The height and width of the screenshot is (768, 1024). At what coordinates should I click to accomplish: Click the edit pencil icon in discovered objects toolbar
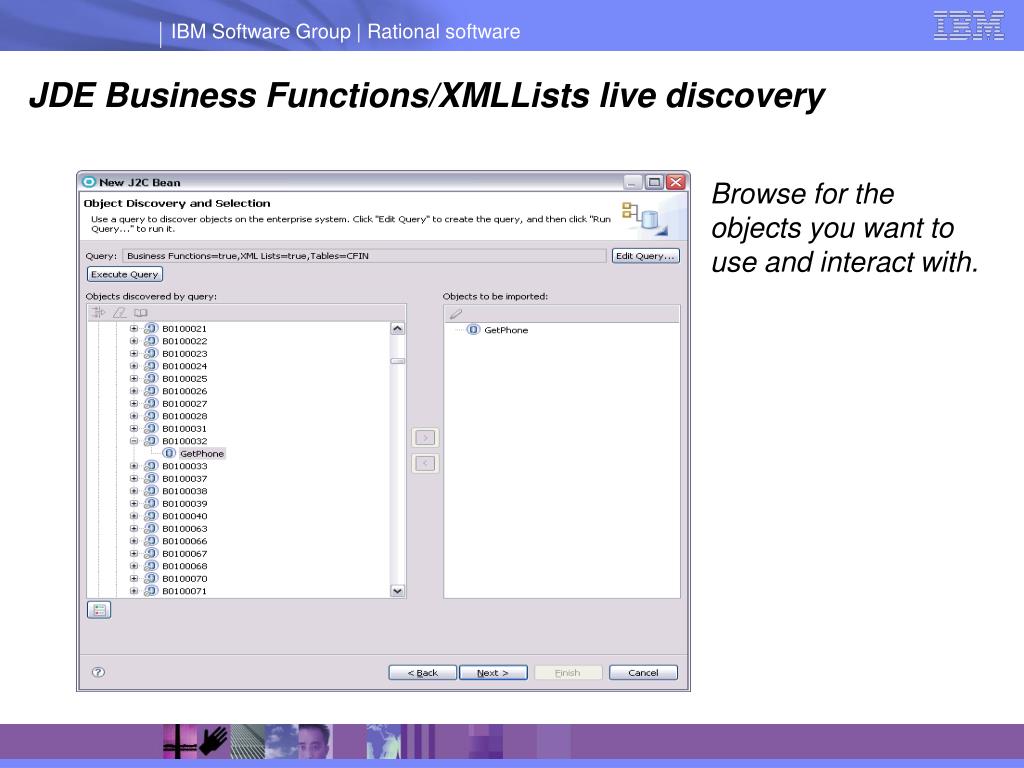click(x=120, y=312)
